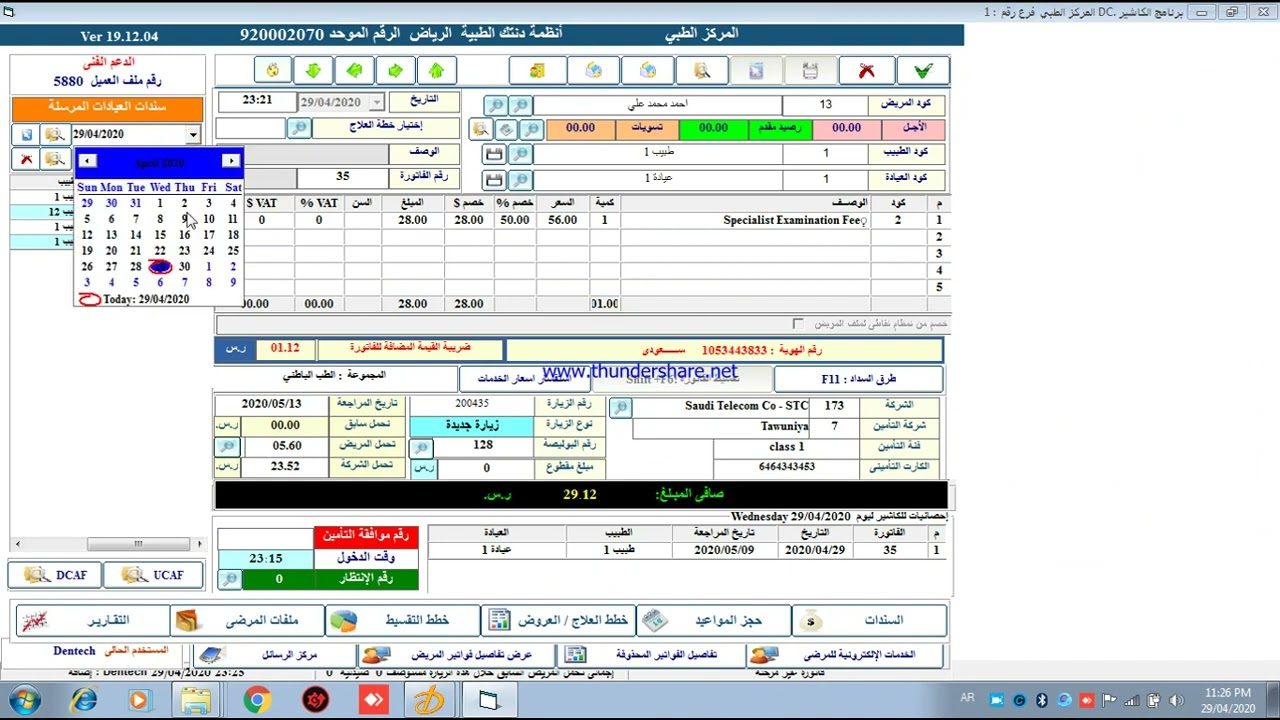Click مركز الرسائل message center button
Image resolution: width=1280 pixels, height=720 pixels.
(x=274, y=655)
